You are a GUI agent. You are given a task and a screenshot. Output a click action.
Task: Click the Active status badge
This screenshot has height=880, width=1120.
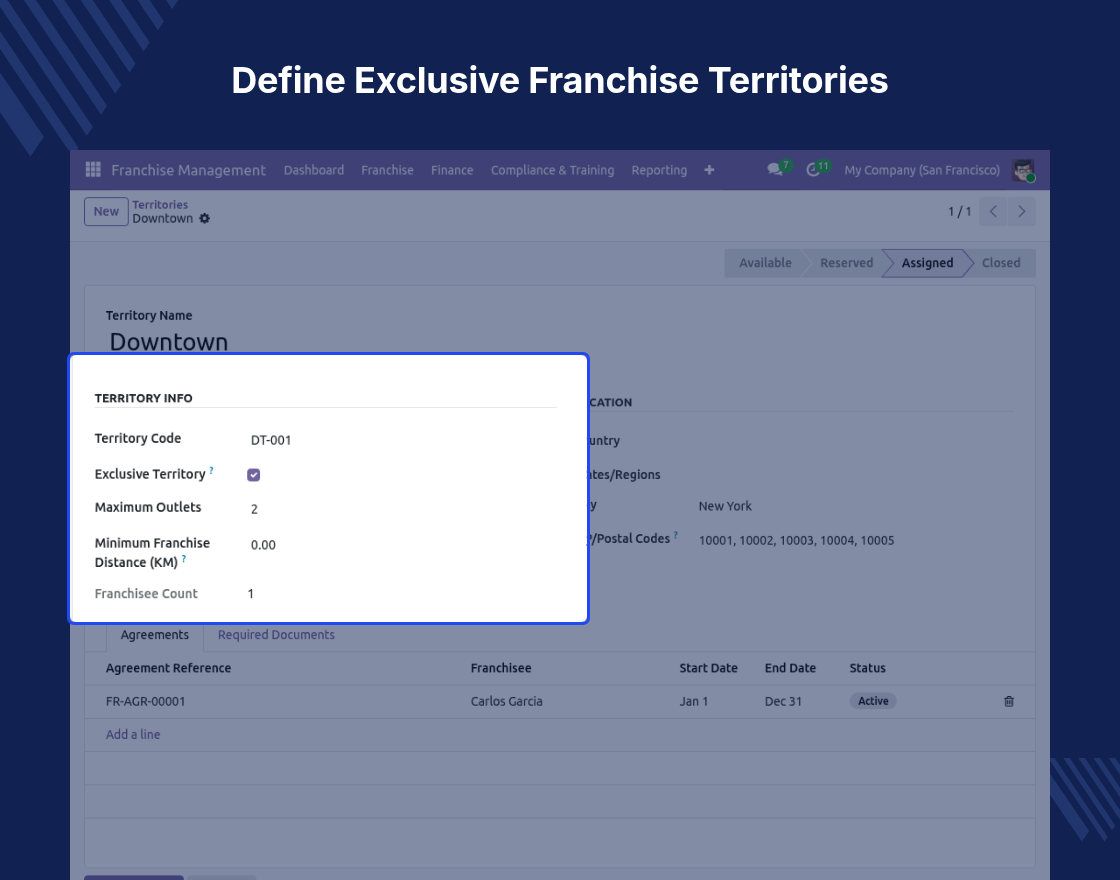pyautogui.click(x=873, y=701)
